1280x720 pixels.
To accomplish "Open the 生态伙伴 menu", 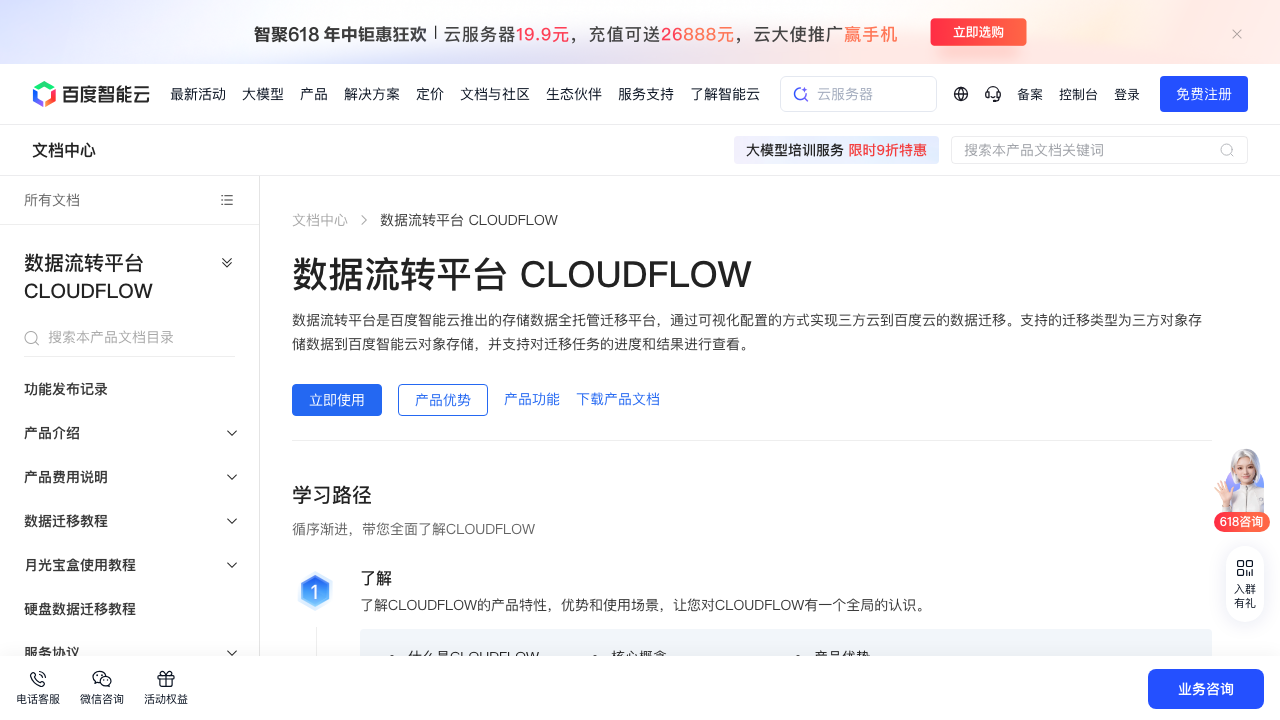I will (x=574, y=94).
